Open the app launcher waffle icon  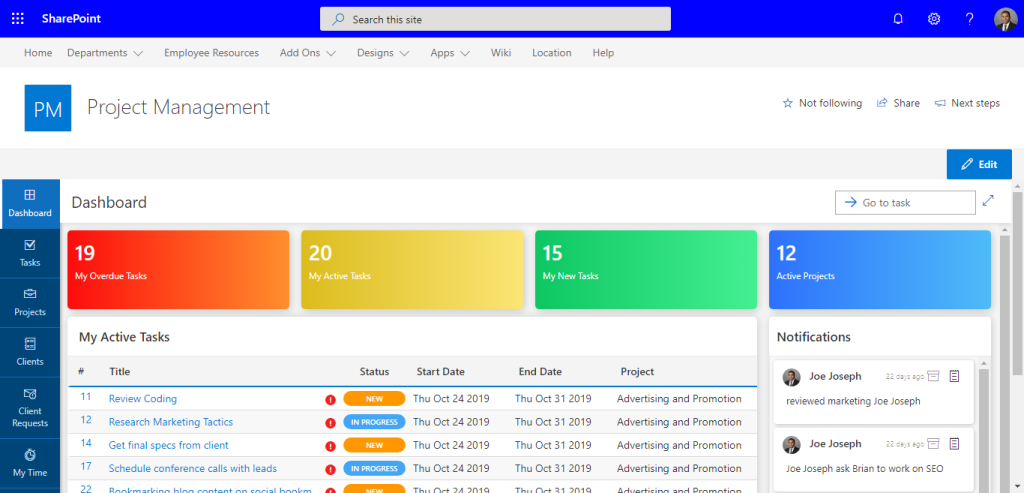[18, 18]
